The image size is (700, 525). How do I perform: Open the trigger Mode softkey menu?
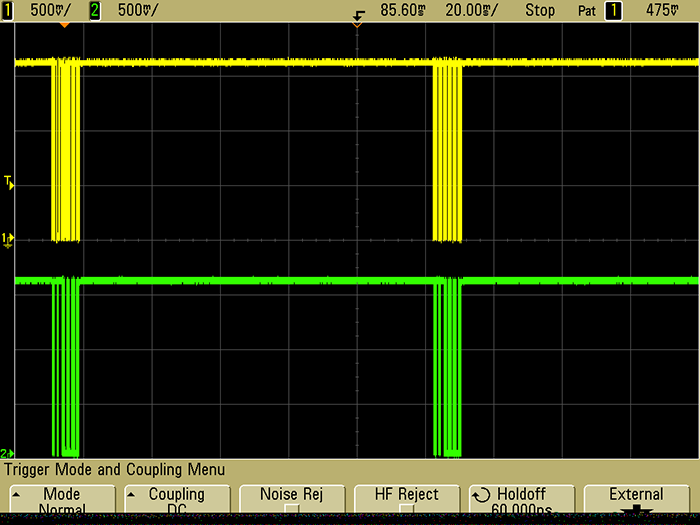coord(61,500)
